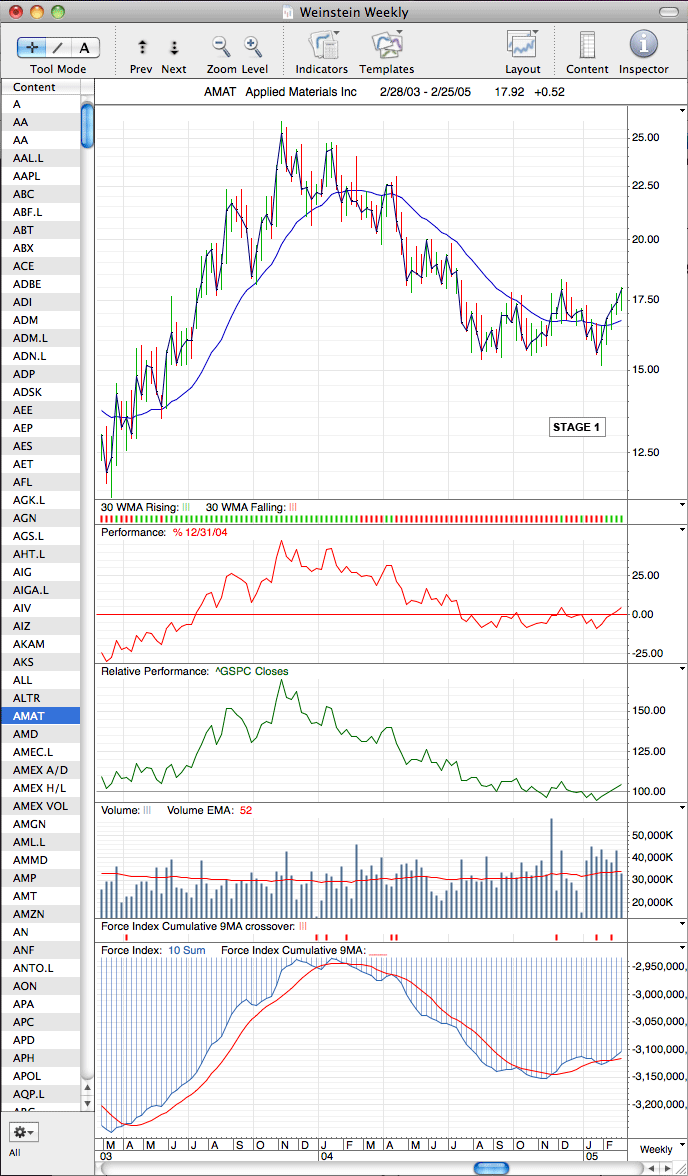Click the list scroll up arrow
The image size is (688, 1176).
[87, 1088]
